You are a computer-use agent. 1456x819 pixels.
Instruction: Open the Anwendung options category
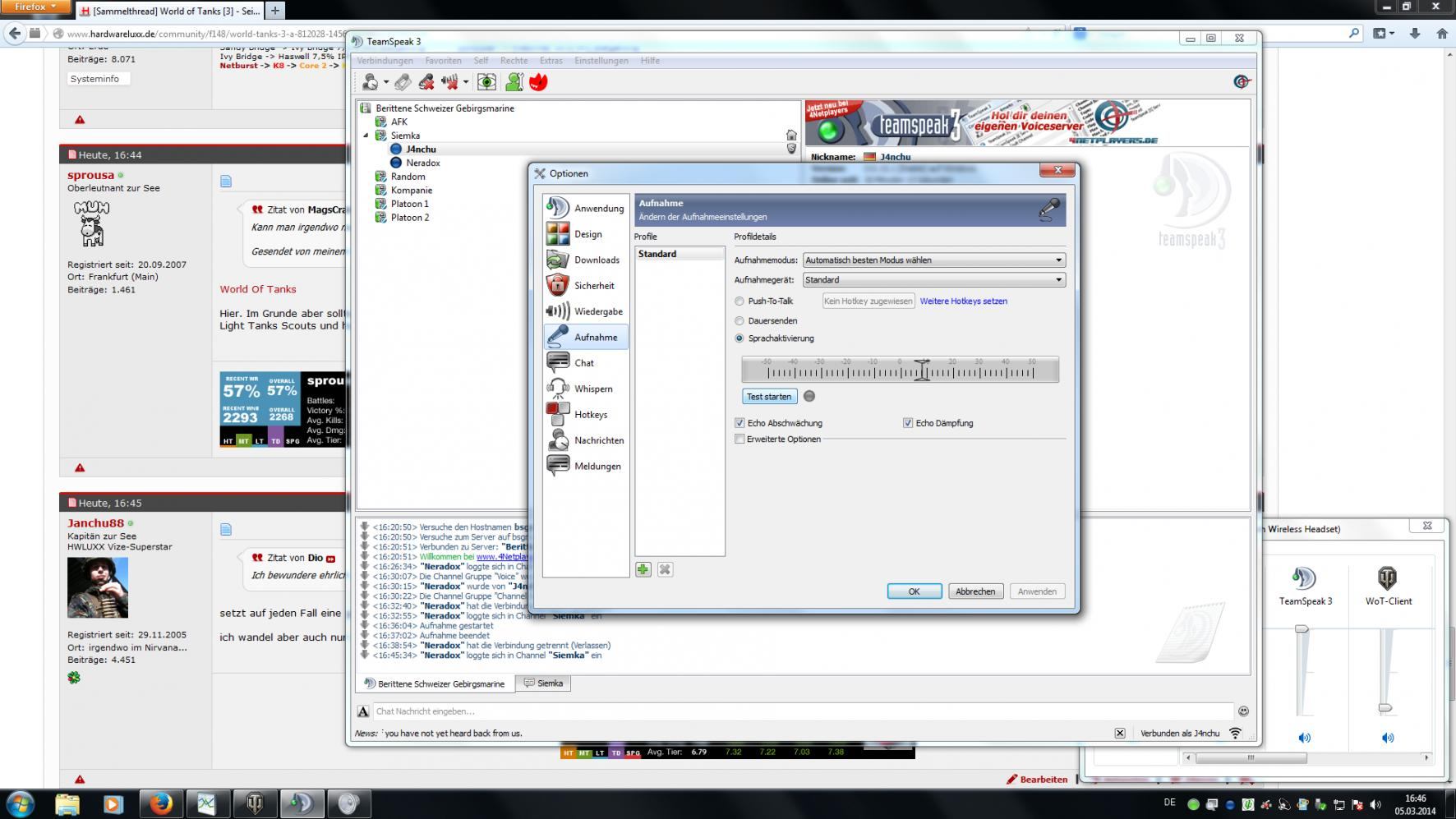pos(585,208)
